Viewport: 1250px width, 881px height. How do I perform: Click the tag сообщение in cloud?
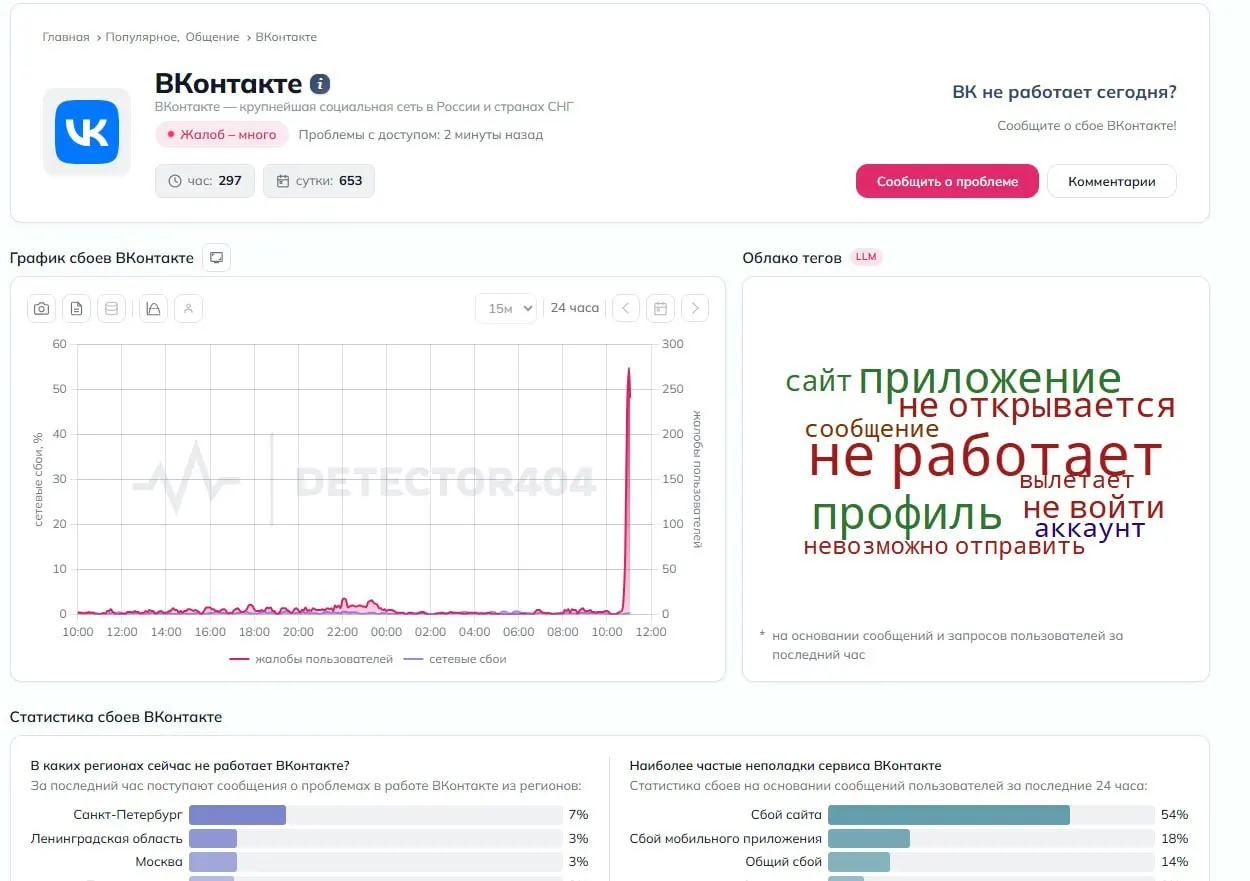tap(872, 429)
